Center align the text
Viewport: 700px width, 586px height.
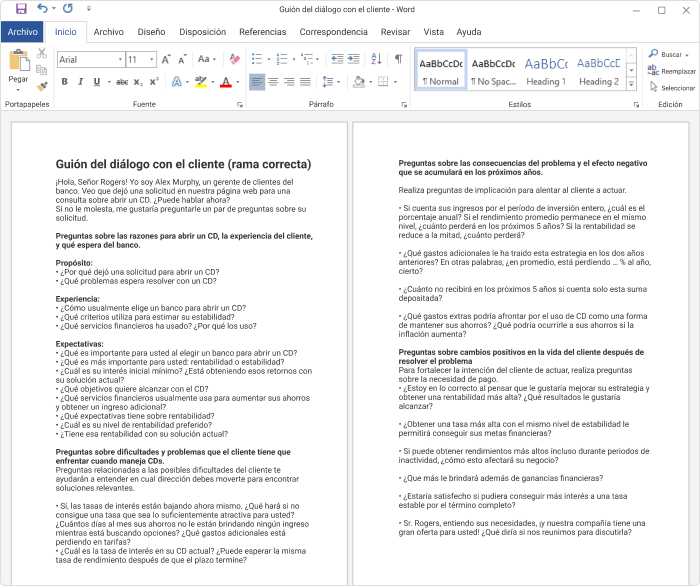pyautogui.click(x=273, y=82)
